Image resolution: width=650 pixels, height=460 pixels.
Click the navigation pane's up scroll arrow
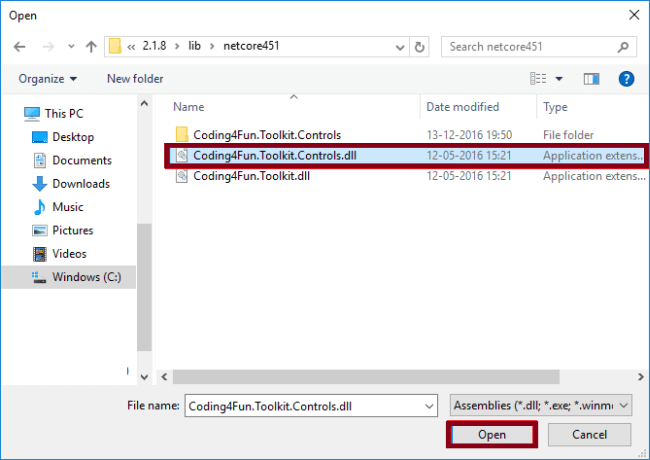coord(144,104)
